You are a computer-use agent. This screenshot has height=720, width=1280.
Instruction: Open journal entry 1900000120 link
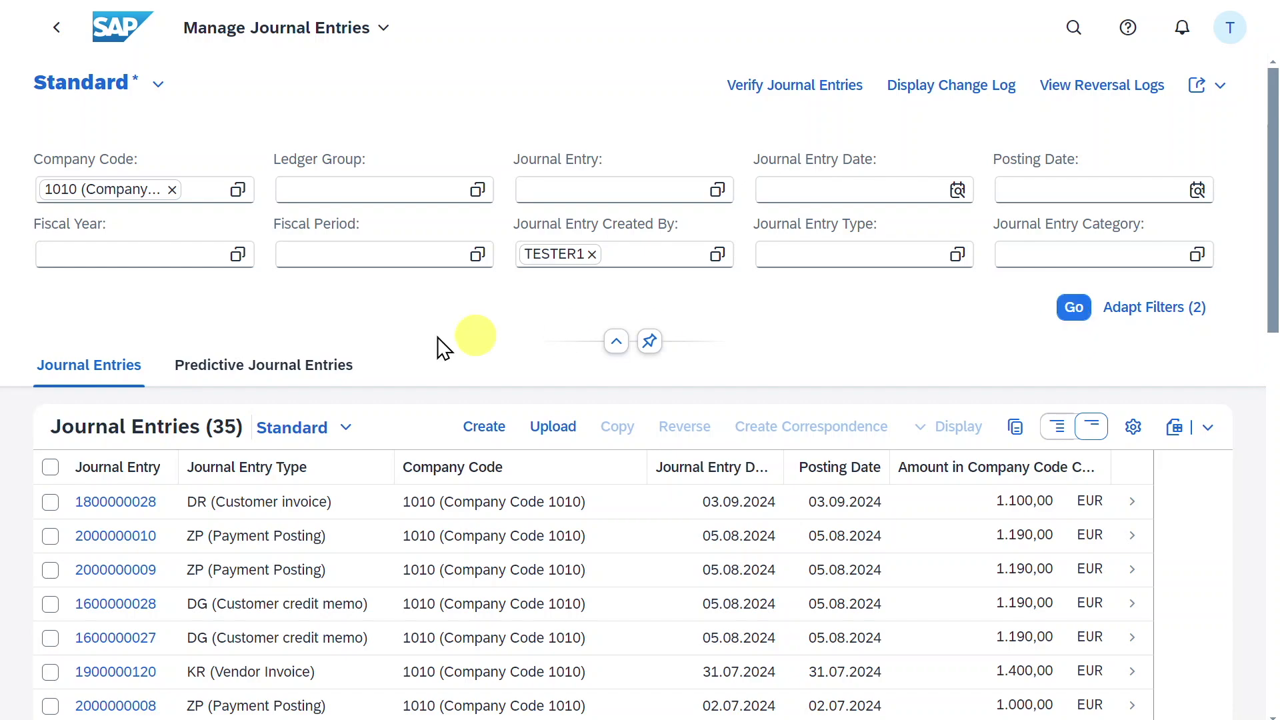[115, 672]
